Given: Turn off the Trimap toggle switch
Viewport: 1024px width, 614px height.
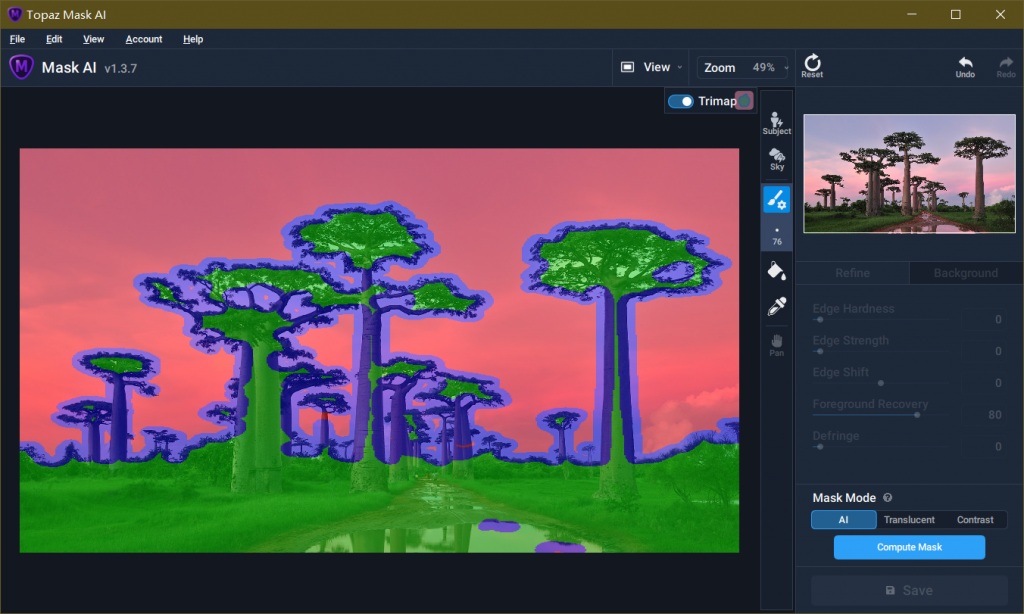Looking at the screenshot, I should 681,101.
